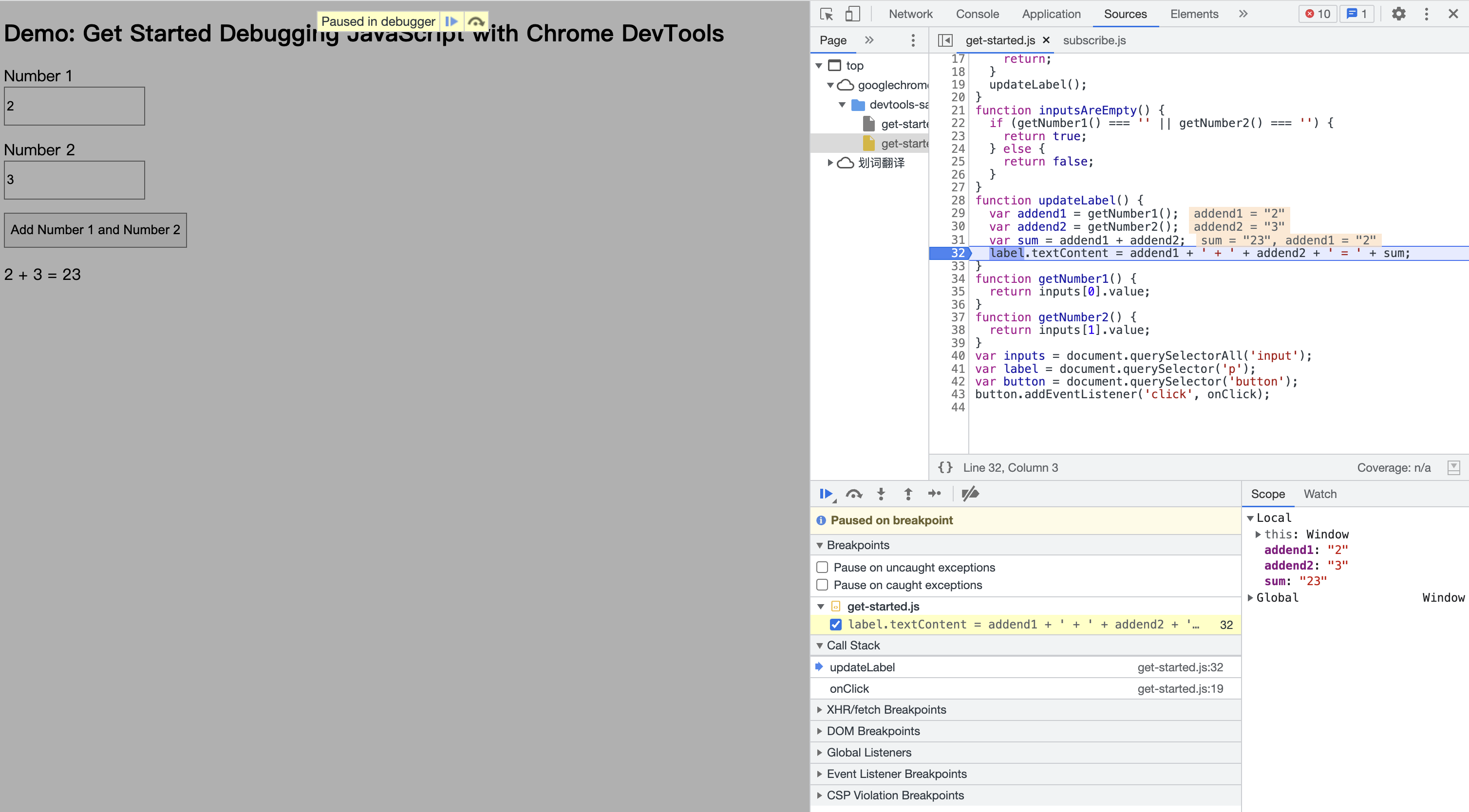This screenshot has height=812, width=1469.
Task: Select updateLabel frame in call stack
Action: click(1025, 667)
